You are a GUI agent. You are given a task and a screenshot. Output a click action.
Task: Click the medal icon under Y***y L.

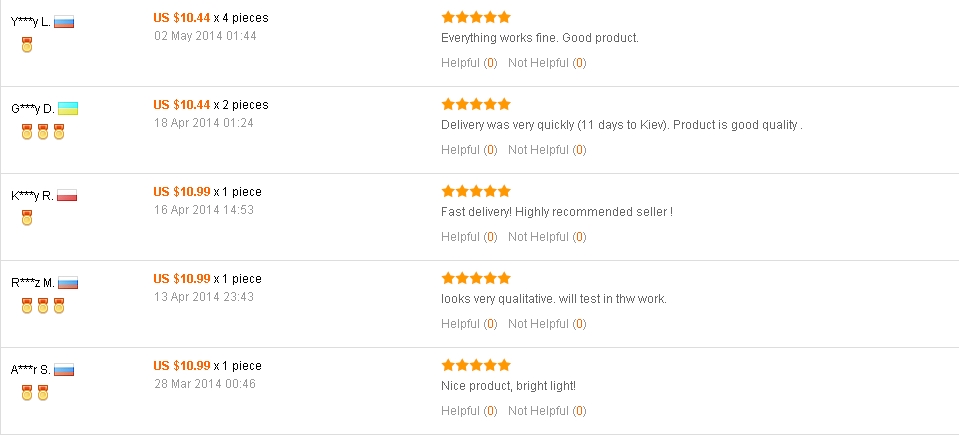coord(27,45)
